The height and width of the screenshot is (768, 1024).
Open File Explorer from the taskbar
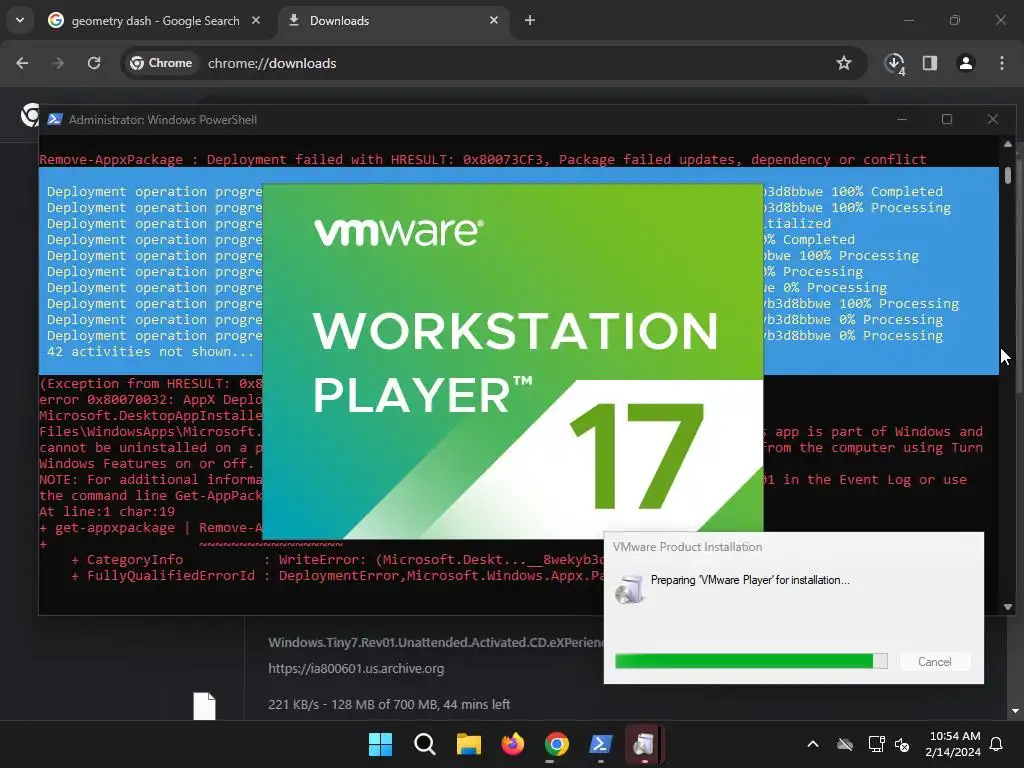coord(468,744)
